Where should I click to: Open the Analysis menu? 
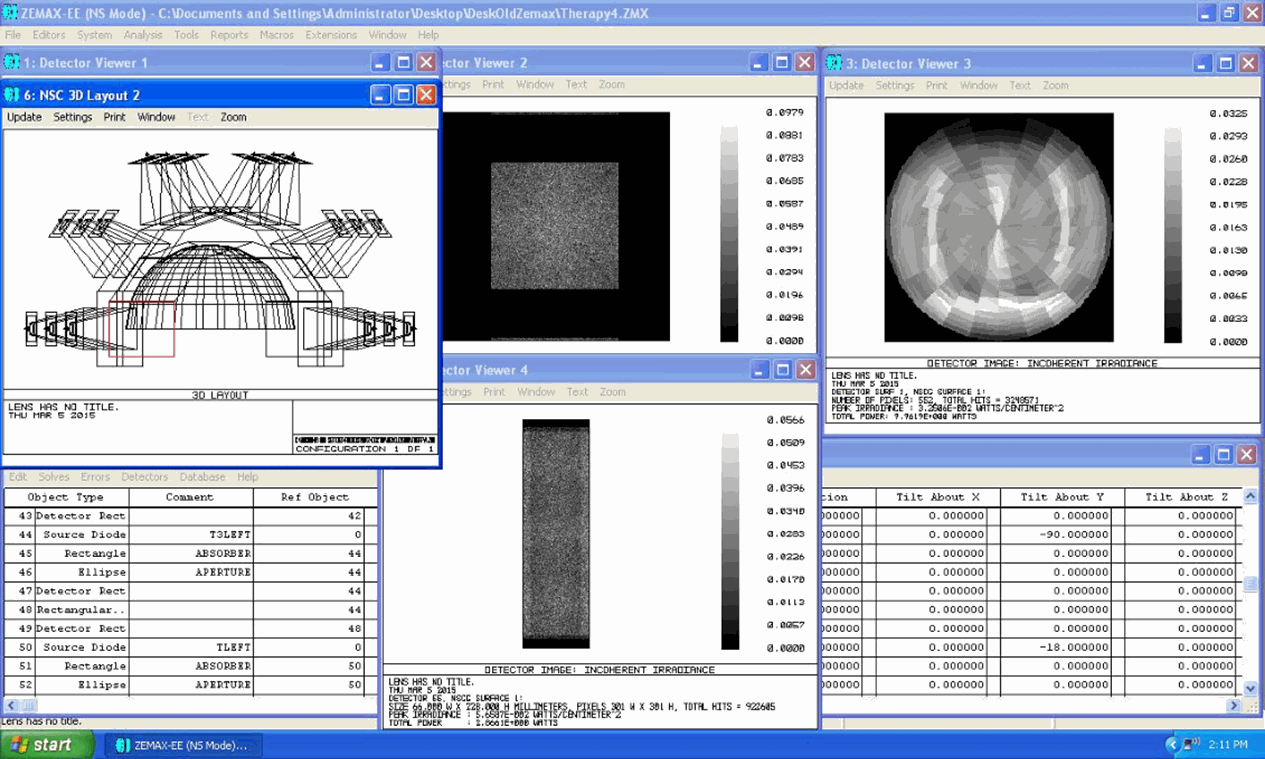142,34
